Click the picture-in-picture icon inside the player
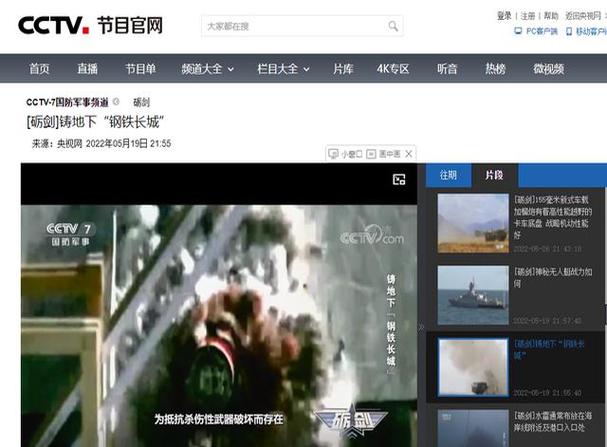This screenshot has width=607, height=447. tap(399, 180)
